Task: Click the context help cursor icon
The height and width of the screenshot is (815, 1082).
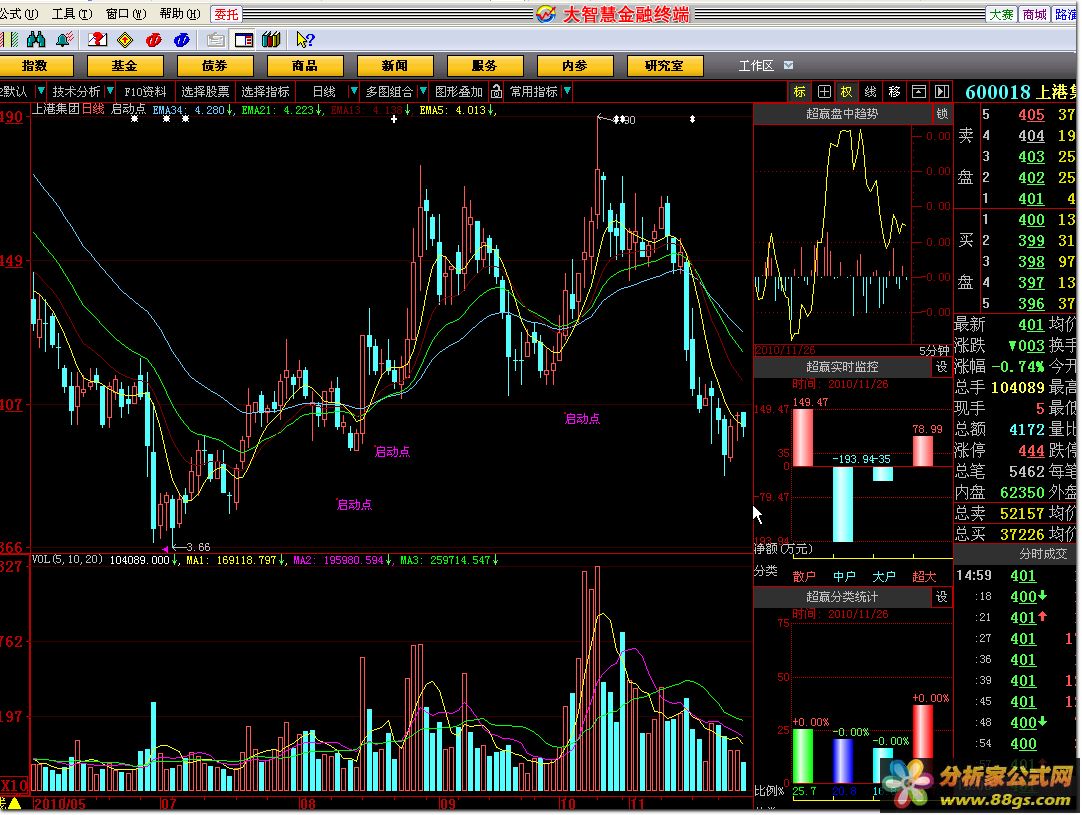Action: click(x=305, y=39)
